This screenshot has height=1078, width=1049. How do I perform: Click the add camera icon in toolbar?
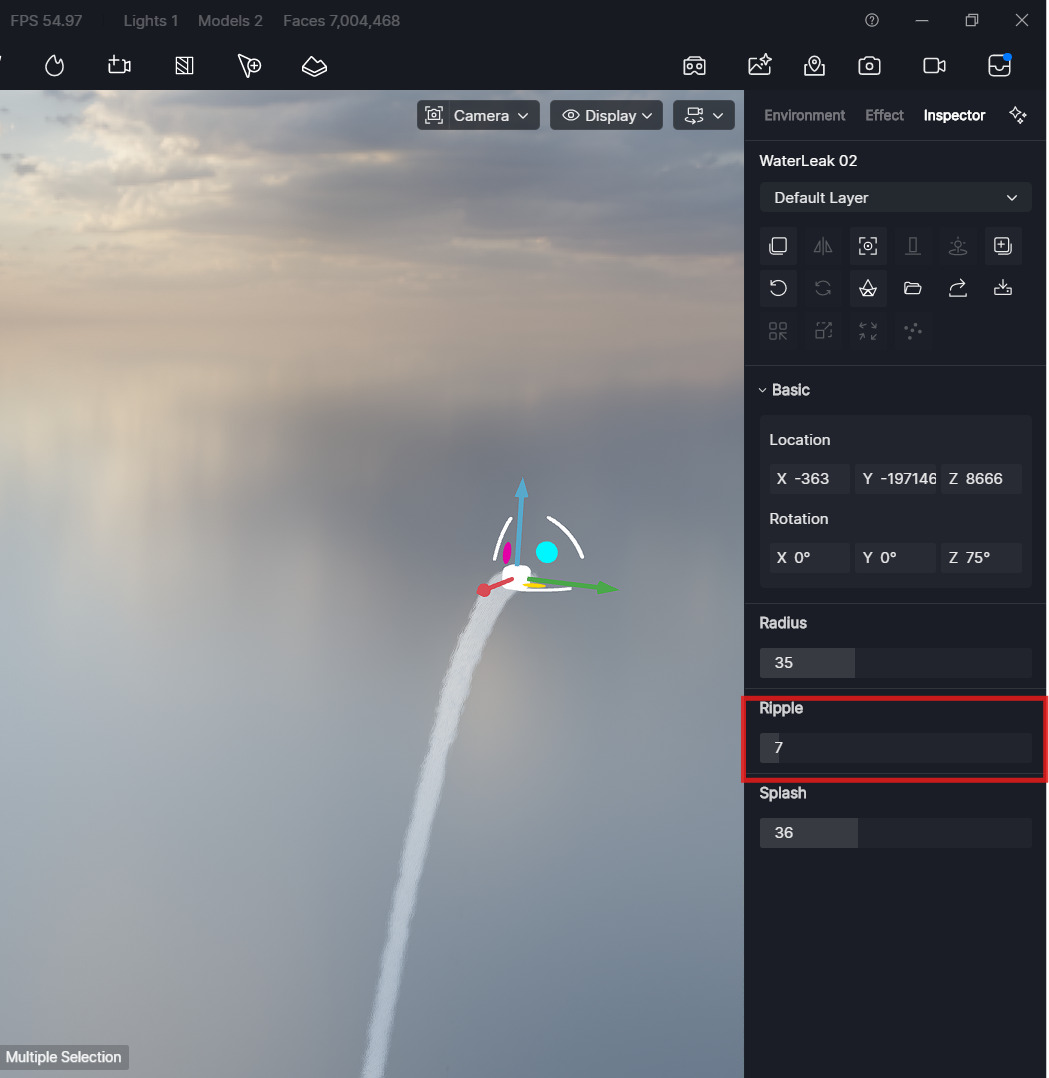119,66
